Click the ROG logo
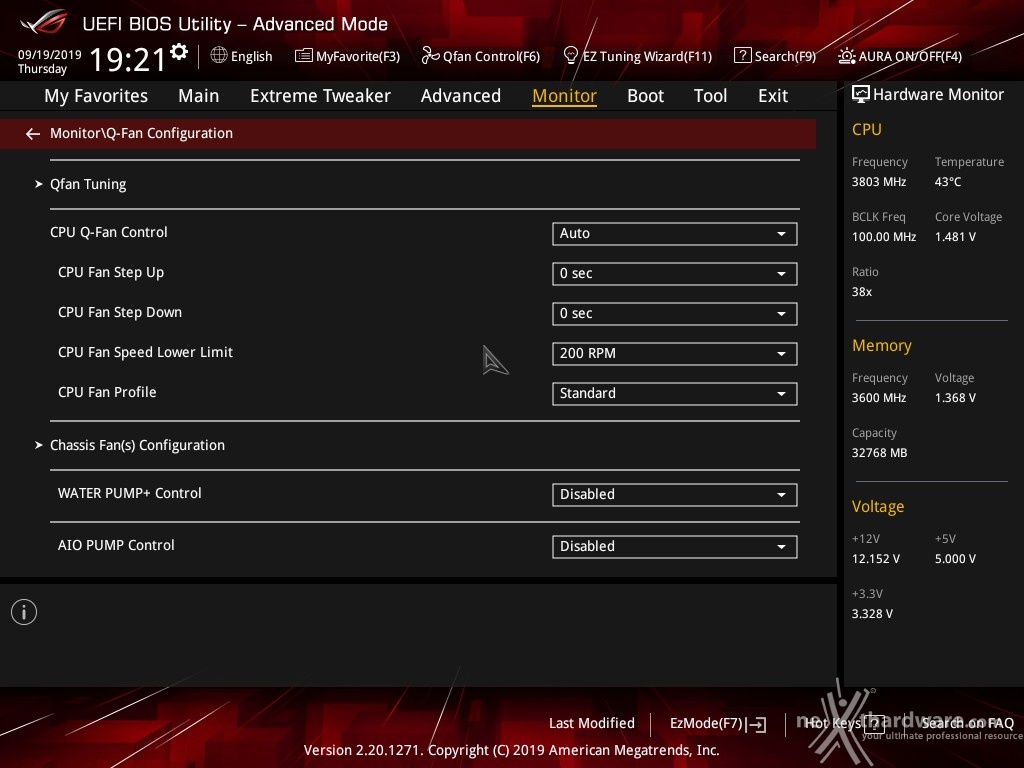This screenshot has height=768, width=1024. tap(44, 23)
